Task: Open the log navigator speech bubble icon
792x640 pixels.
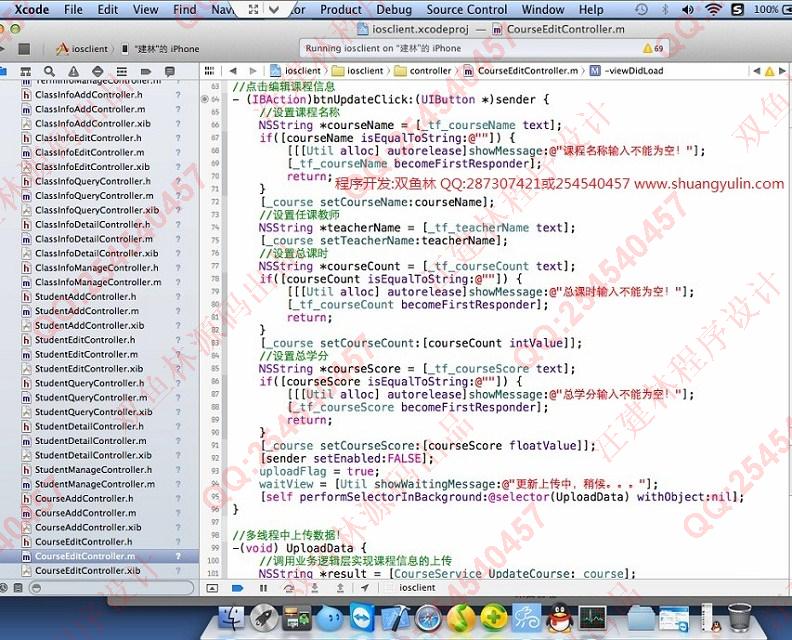Action: (x=170, y=71)
